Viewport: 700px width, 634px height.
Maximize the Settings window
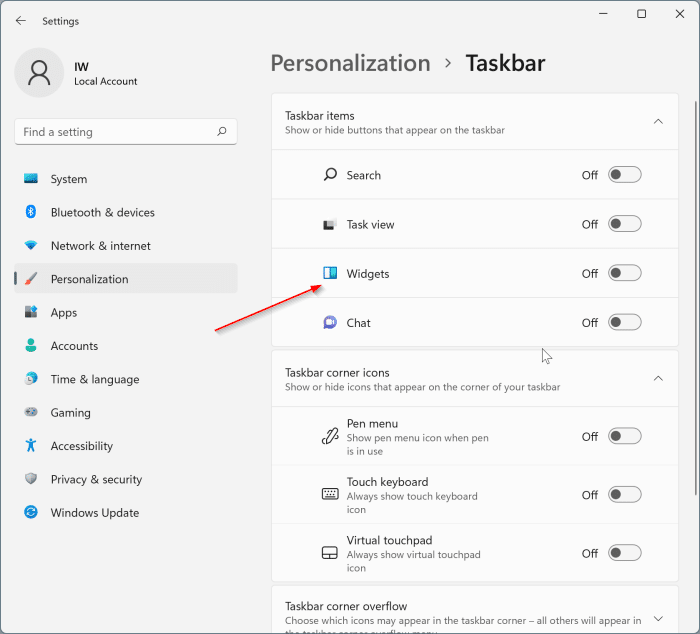pyautogui.click(x=642, y=14)
